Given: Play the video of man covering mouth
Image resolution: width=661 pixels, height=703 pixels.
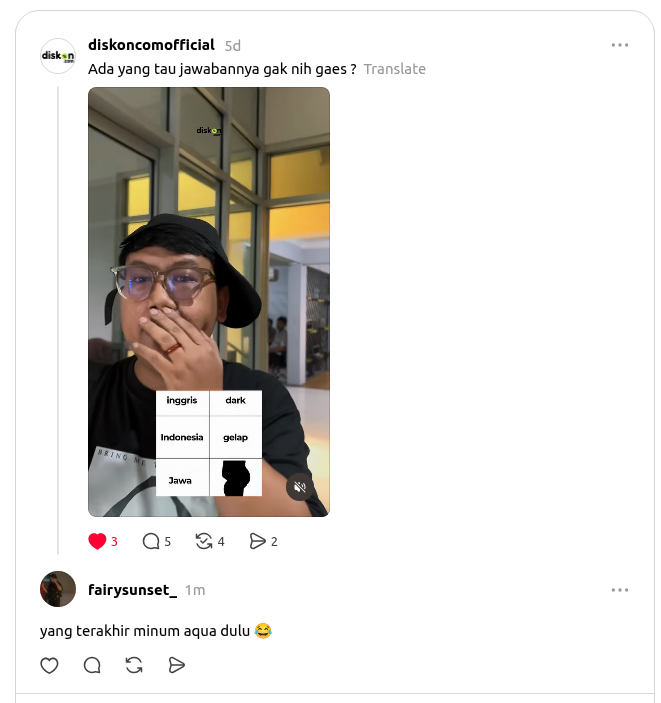Looking at the screenshot, I should tap(209, 302).
